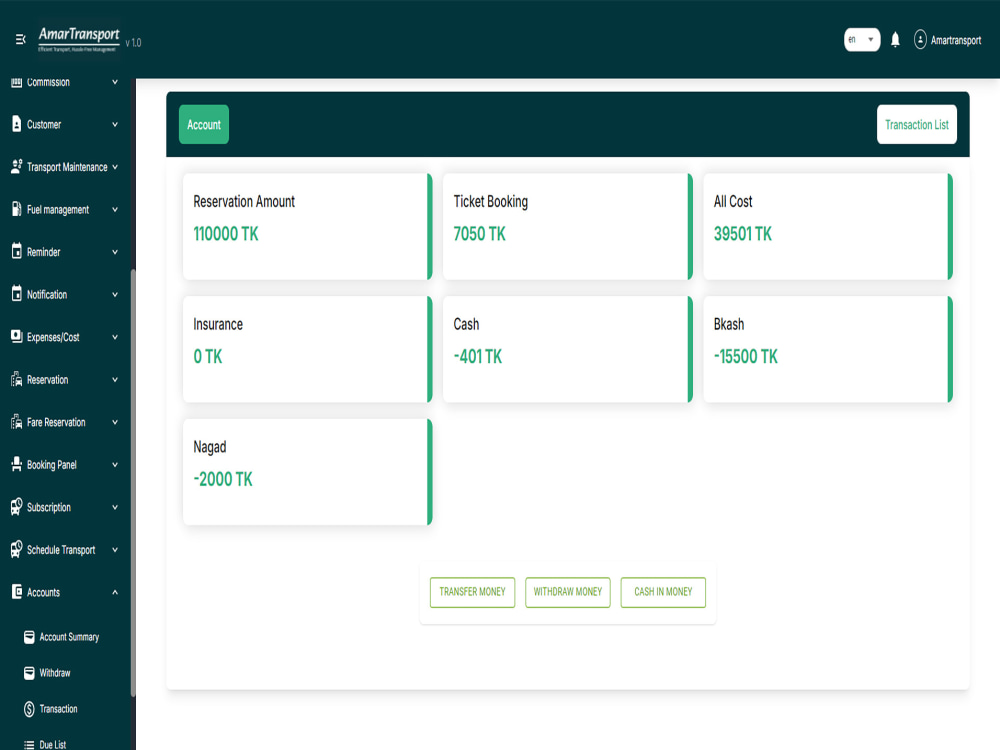Click the Due List icon
1000x750 pixels.
coord(29,744)
